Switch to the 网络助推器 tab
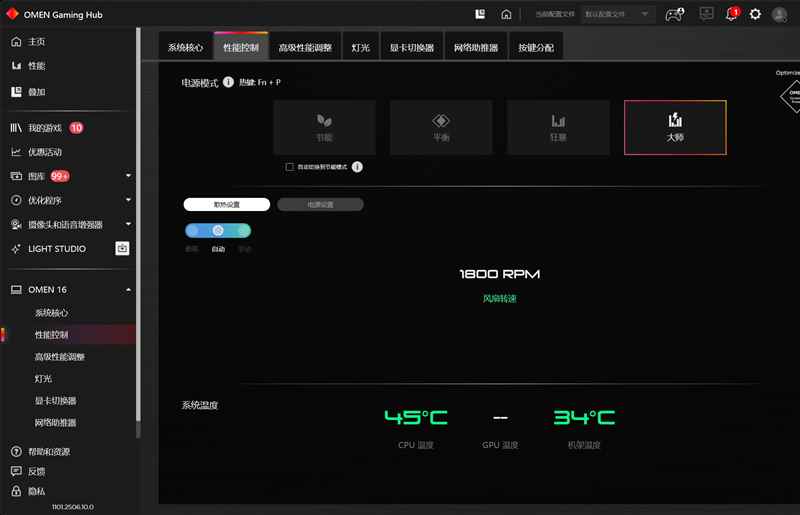 coord(476,47)
